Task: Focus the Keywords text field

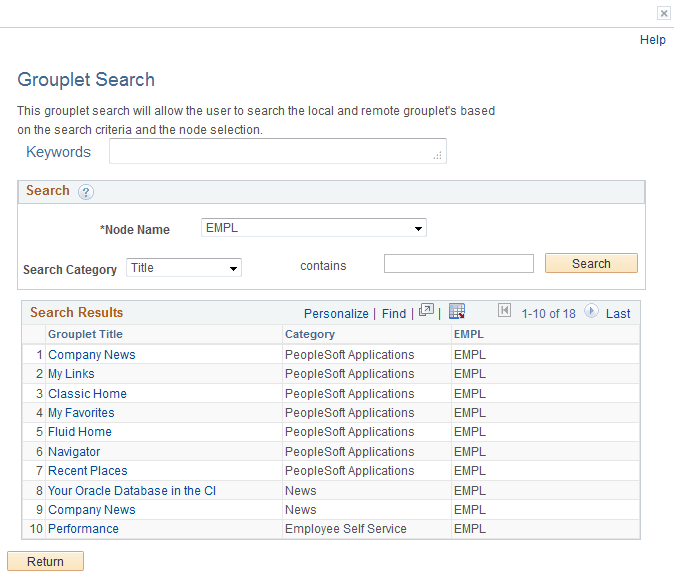Action: (x=277, y=151)
